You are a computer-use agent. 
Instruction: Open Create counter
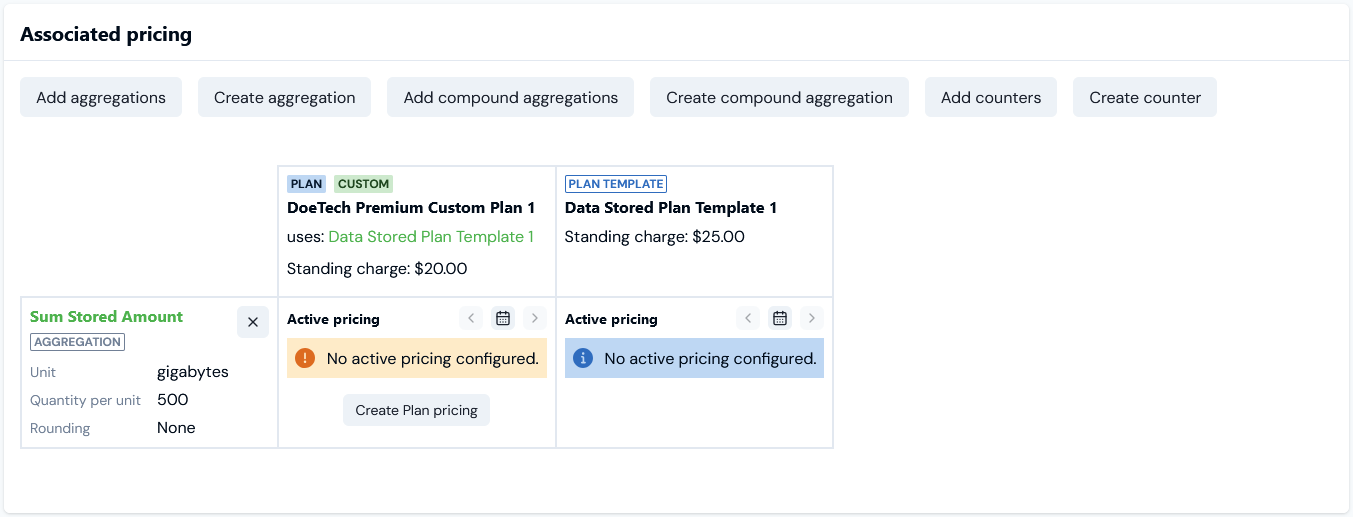click(1145, 97)
